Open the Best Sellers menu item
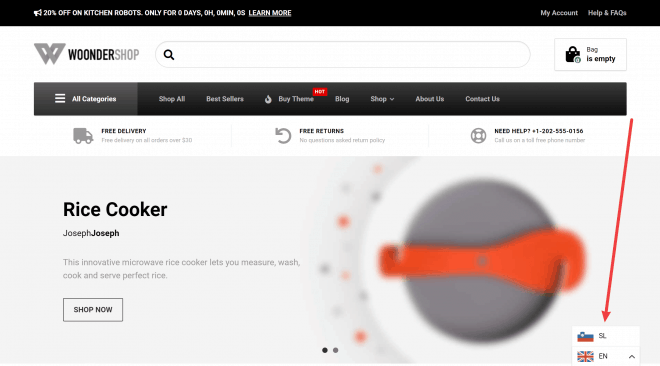Screen dimensions: 660x366 click(x=225, y=99)
